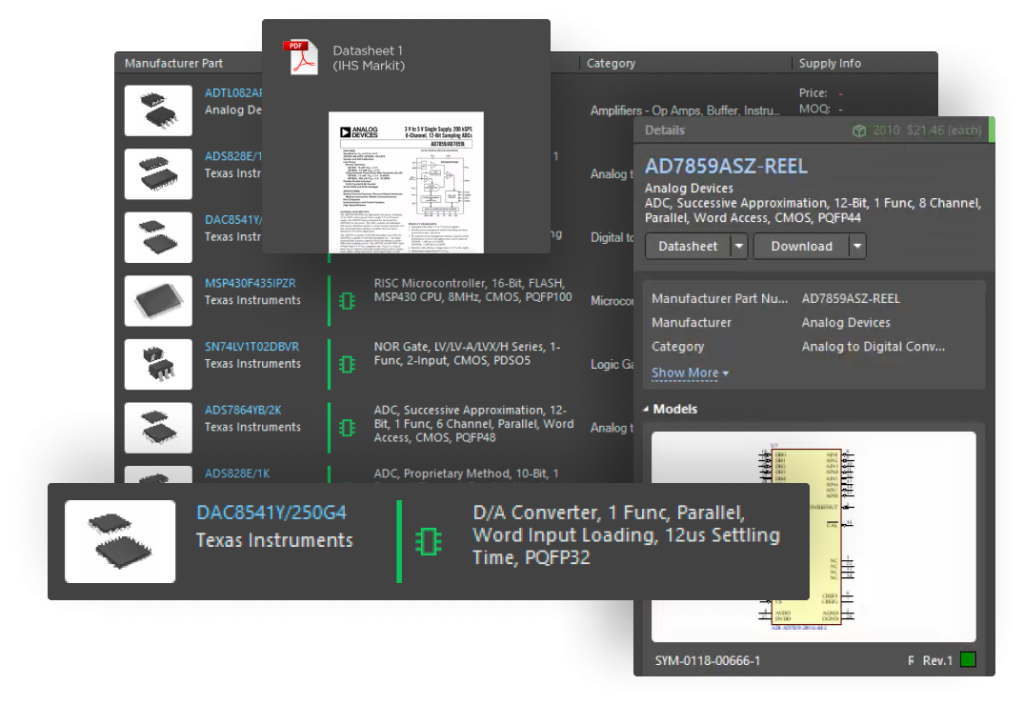Click green component icon in ADS7864YB/2K row
Viewport: 1024px width, 705px height.
point(347,427)
